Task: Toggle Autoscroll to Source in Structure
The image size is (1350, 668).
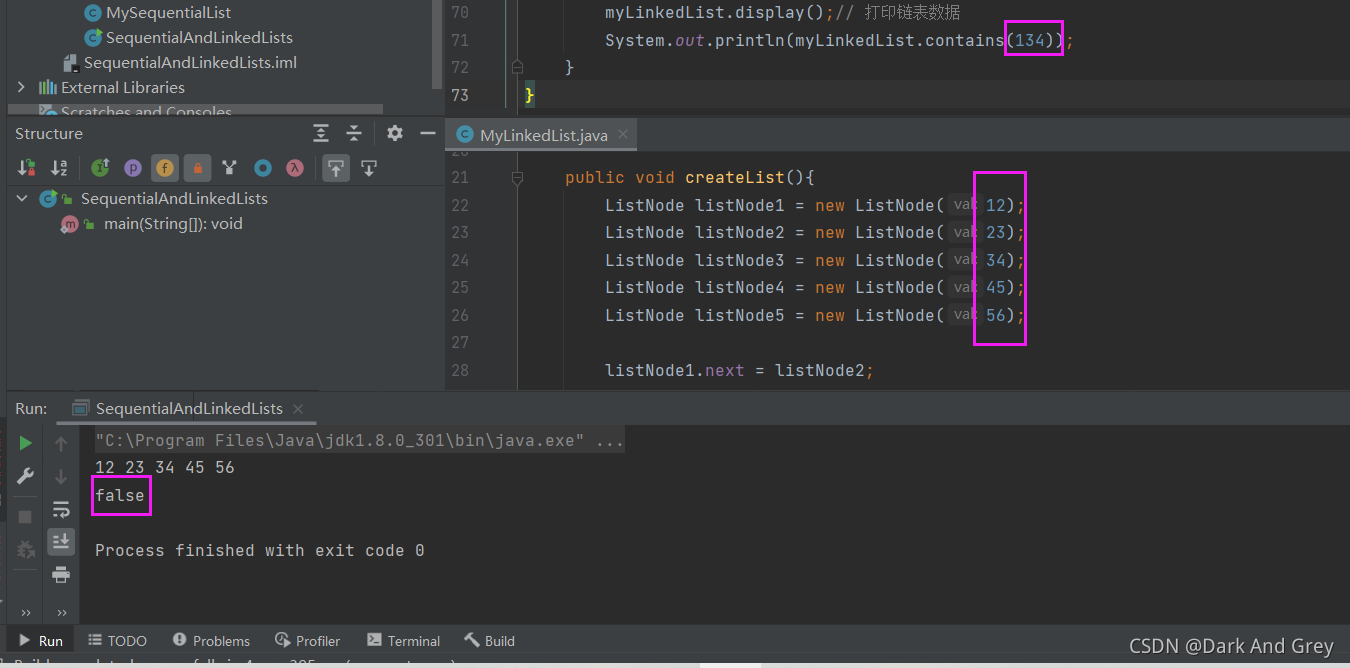Action: pos(336,168)
